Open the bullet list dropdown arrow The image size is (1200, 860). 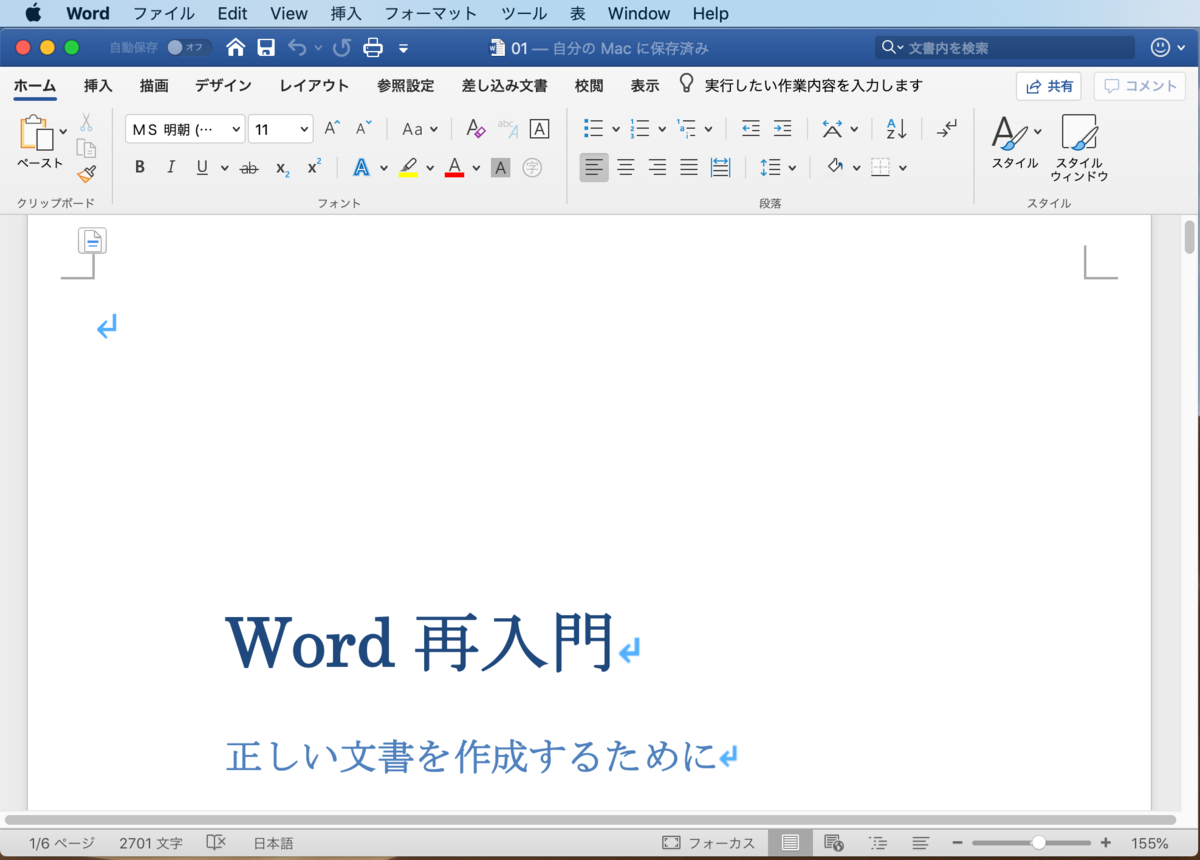tap(616, 129)
